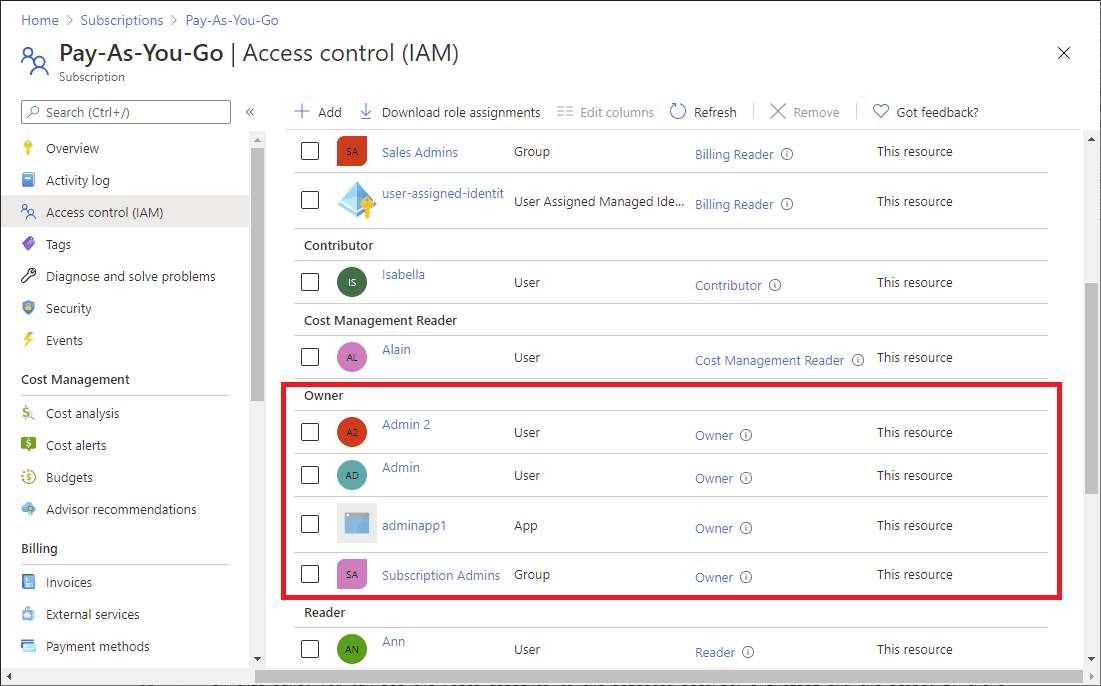Select the Sales Admins checkbox
1101x686 pixels.
tap(310, 151)
